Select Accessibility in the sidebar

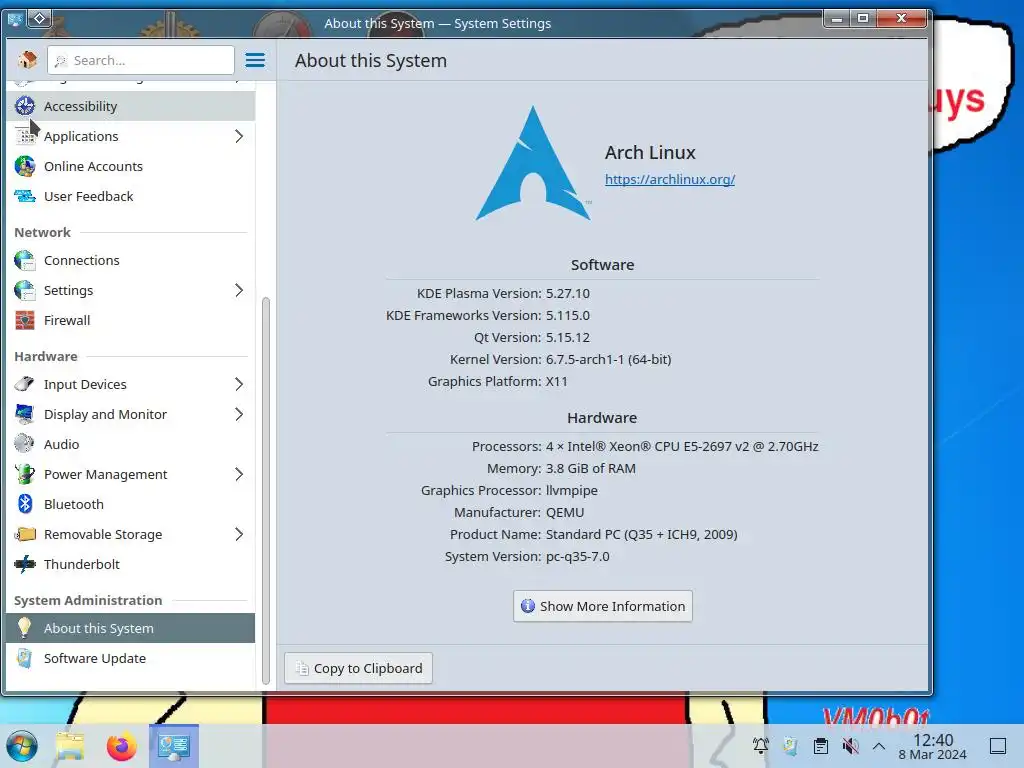tap(131, 106)
